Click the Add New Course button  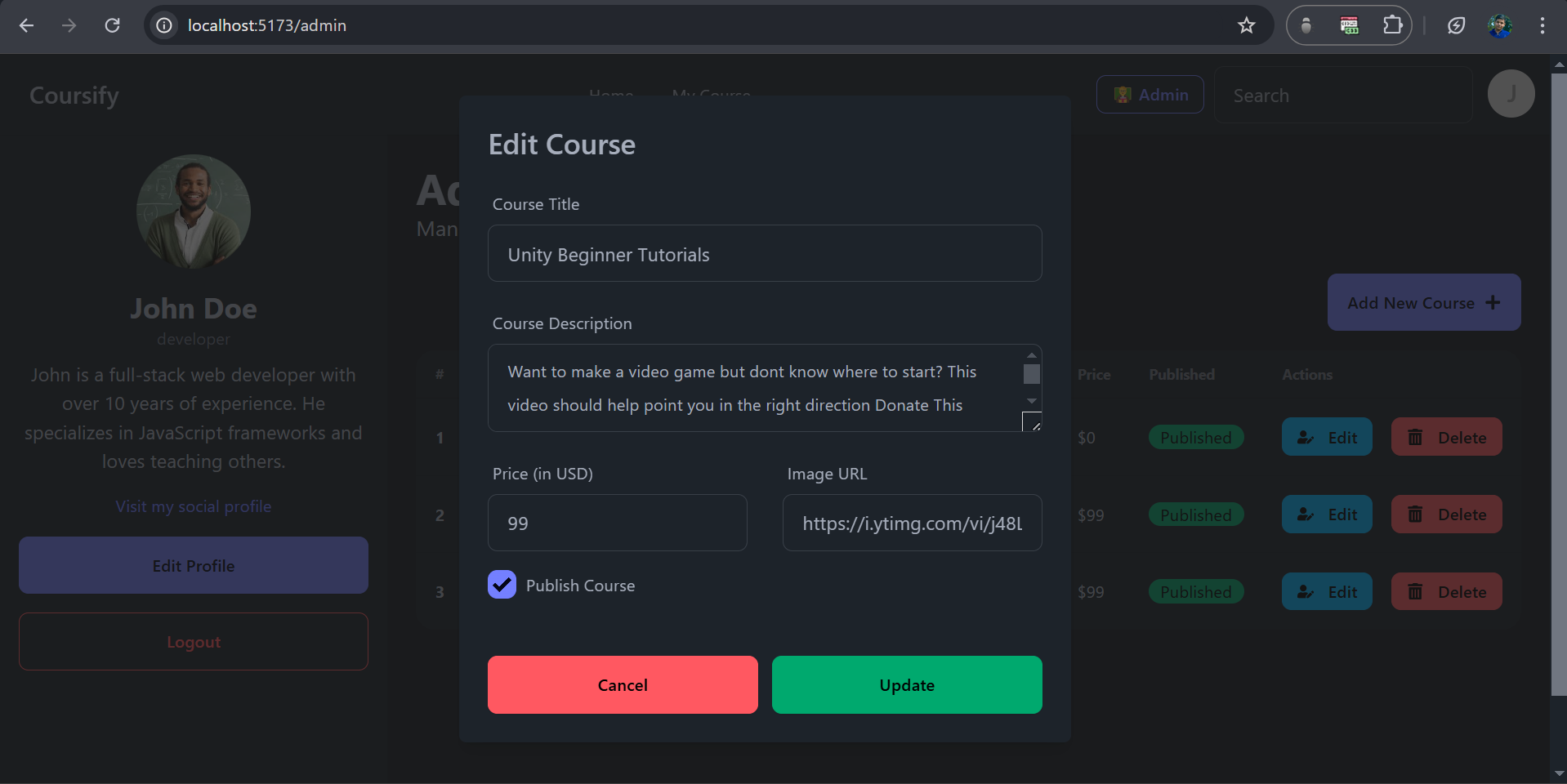point(1424,302)
